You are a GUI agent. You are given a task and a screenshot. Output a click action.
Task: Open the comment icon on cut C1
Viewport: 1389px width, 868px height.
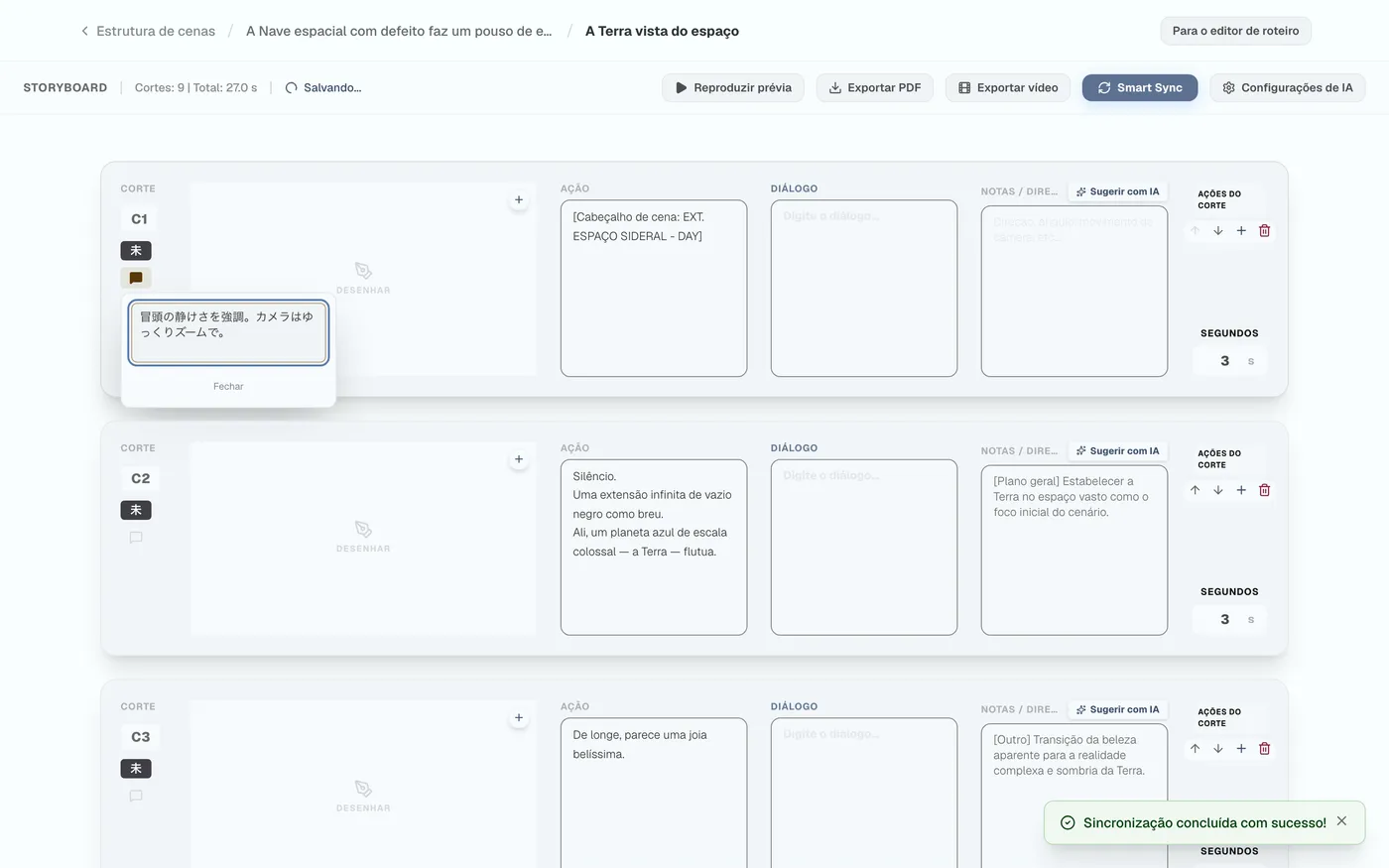tap(136, 278)
